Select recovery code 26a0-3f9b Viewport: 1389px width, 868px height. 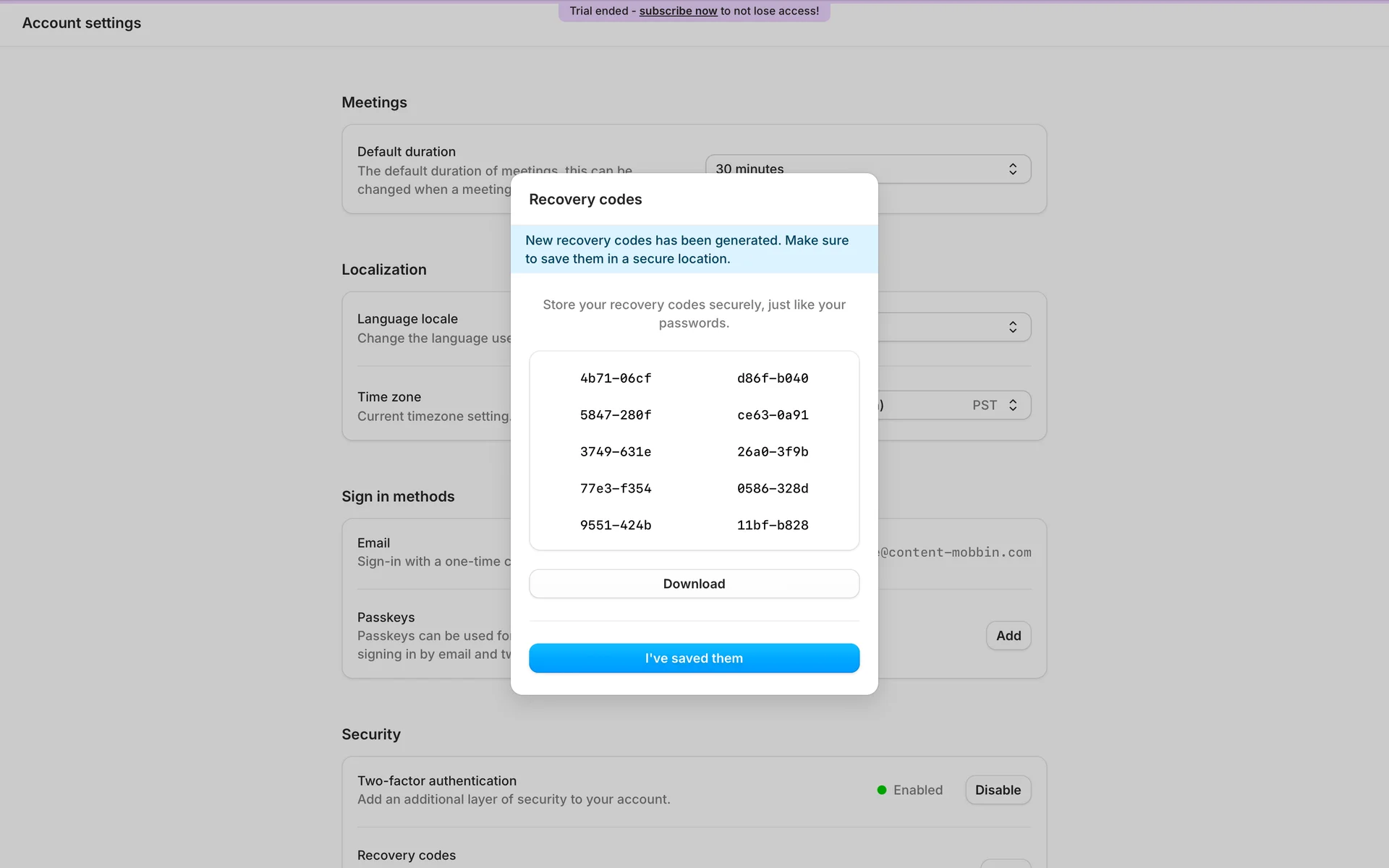(x=773, y=452)
